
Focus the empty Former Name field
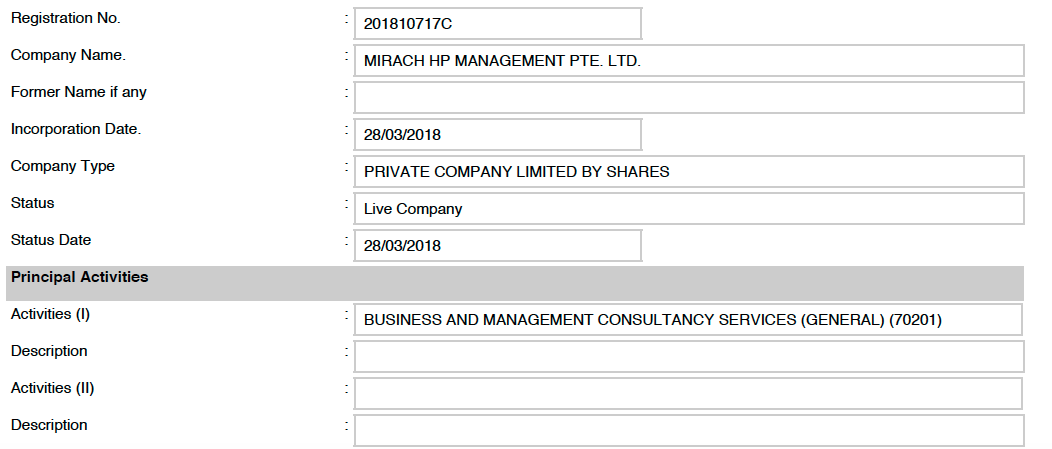(x=688, y=97)
